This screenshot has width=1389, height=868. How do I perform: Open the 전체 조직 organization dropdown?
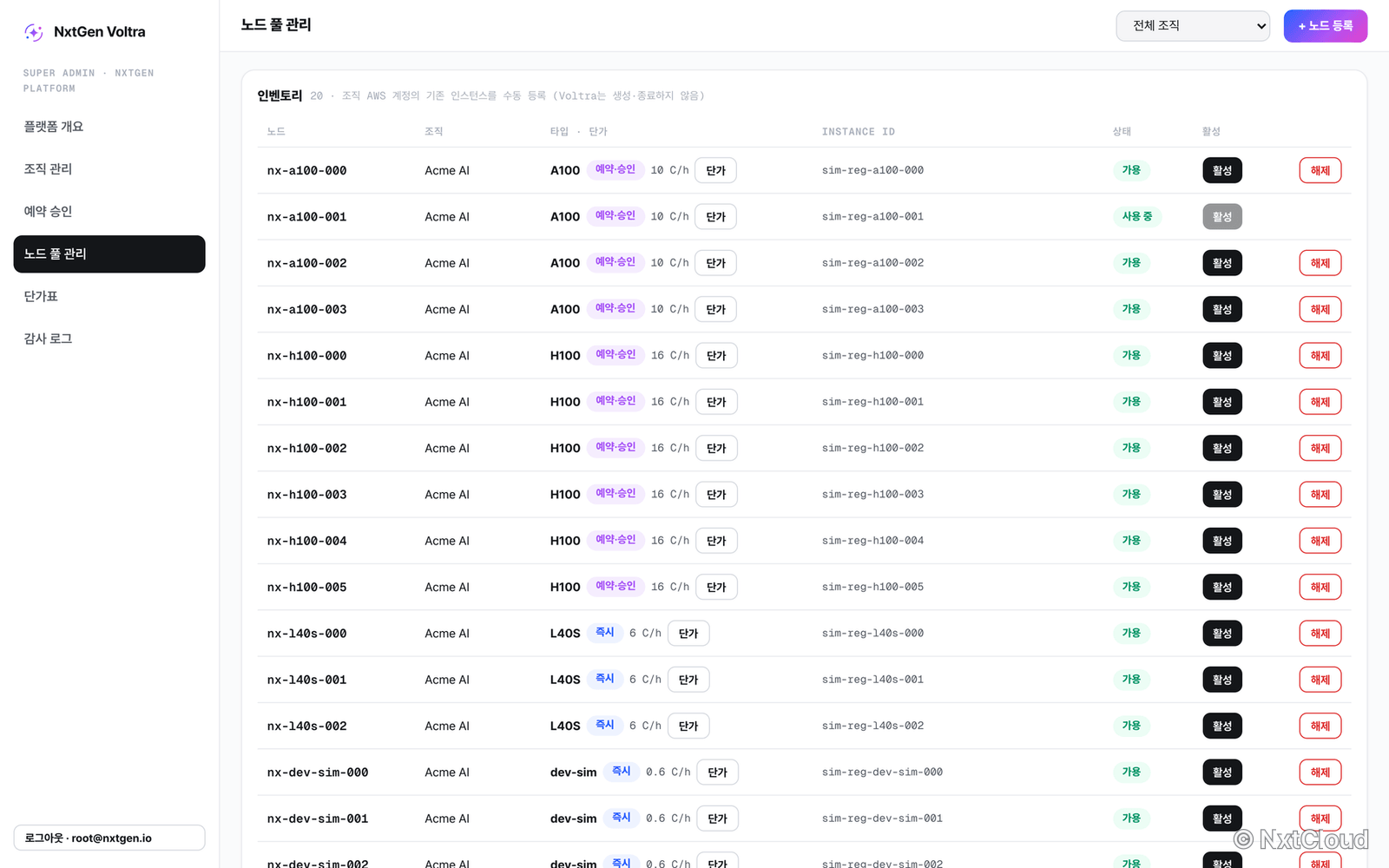tap(1193, 26)
